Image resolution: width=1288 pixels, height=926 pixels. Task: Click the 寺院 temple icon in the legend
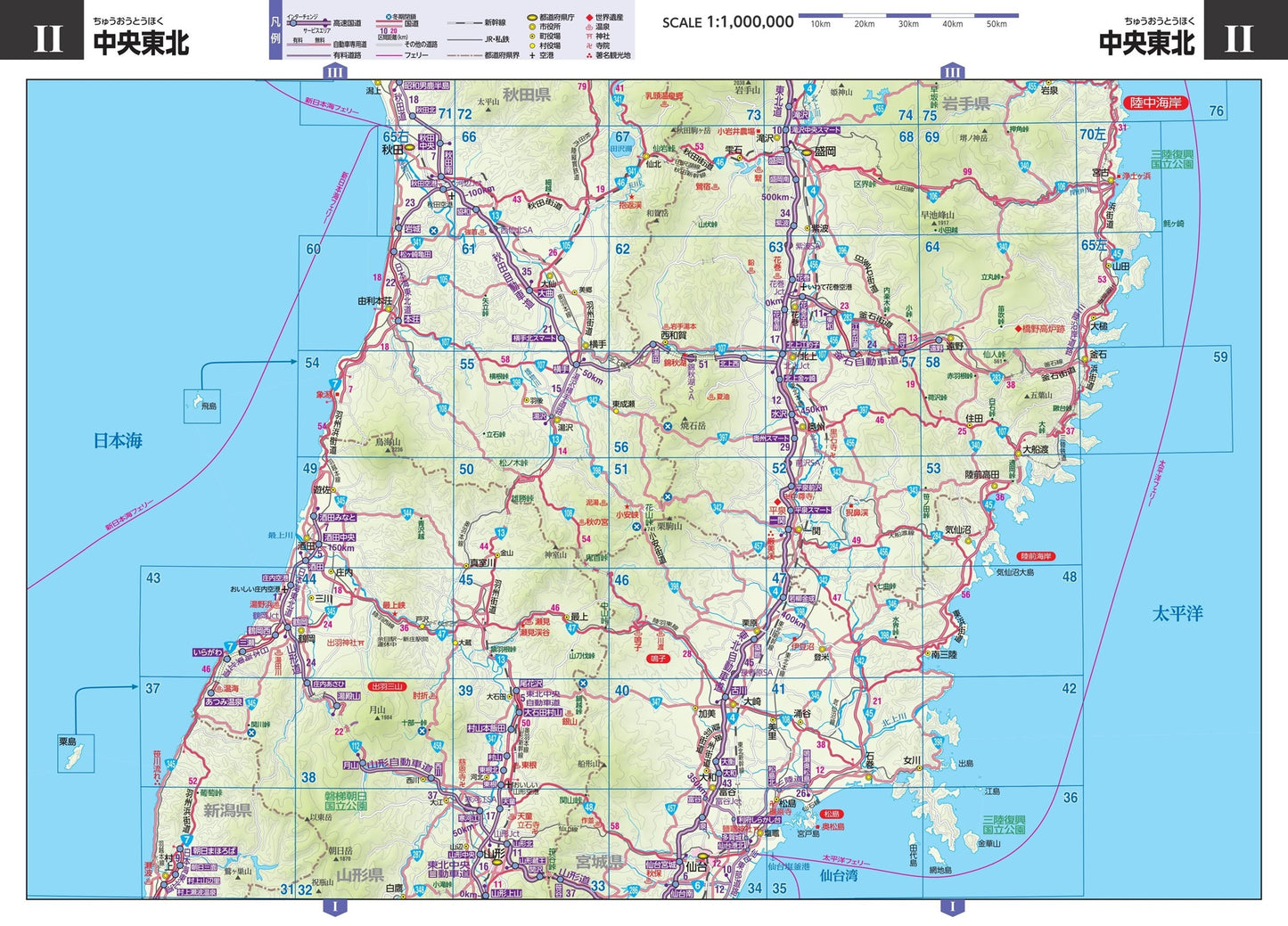click(588, 45)
